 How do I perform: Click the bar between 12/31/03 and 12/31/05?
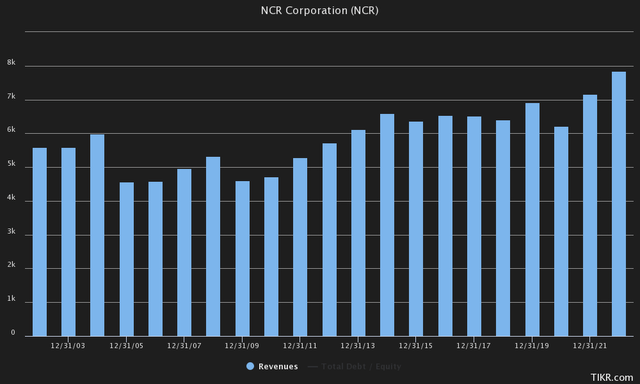coord(97,235)
